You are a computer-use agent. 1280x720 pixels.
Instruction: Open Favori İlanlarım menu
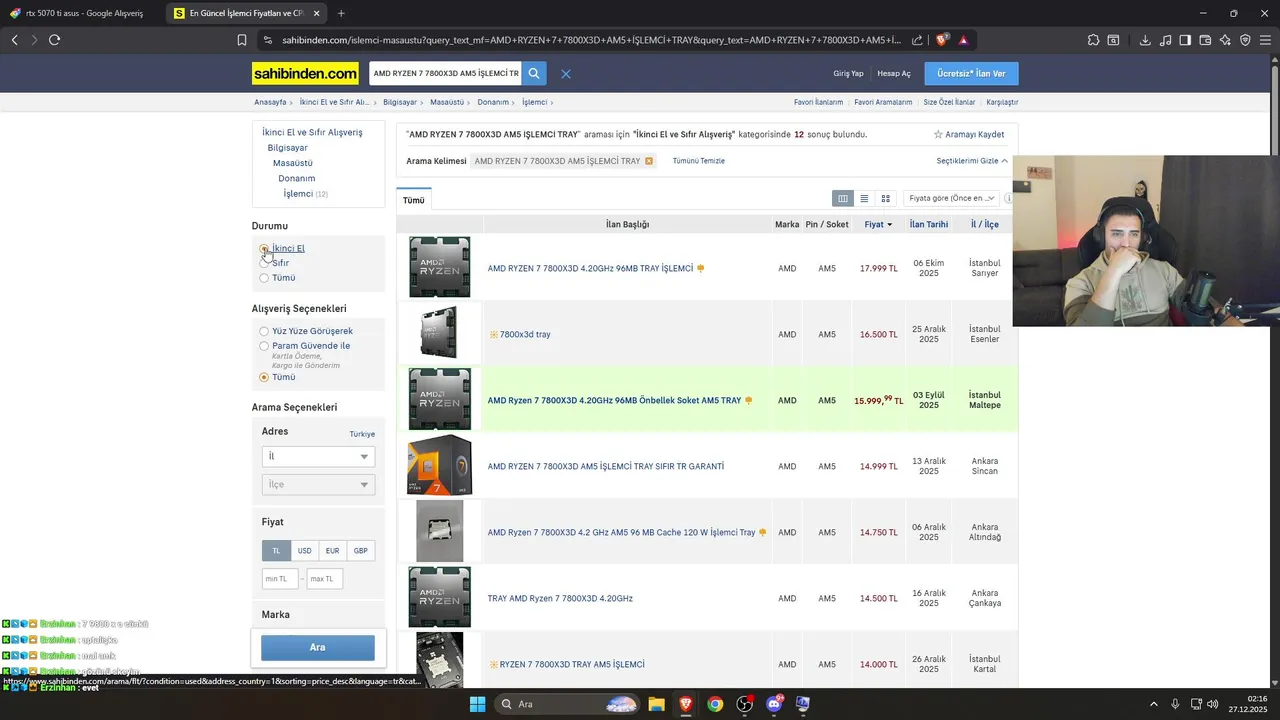point(818,102)
